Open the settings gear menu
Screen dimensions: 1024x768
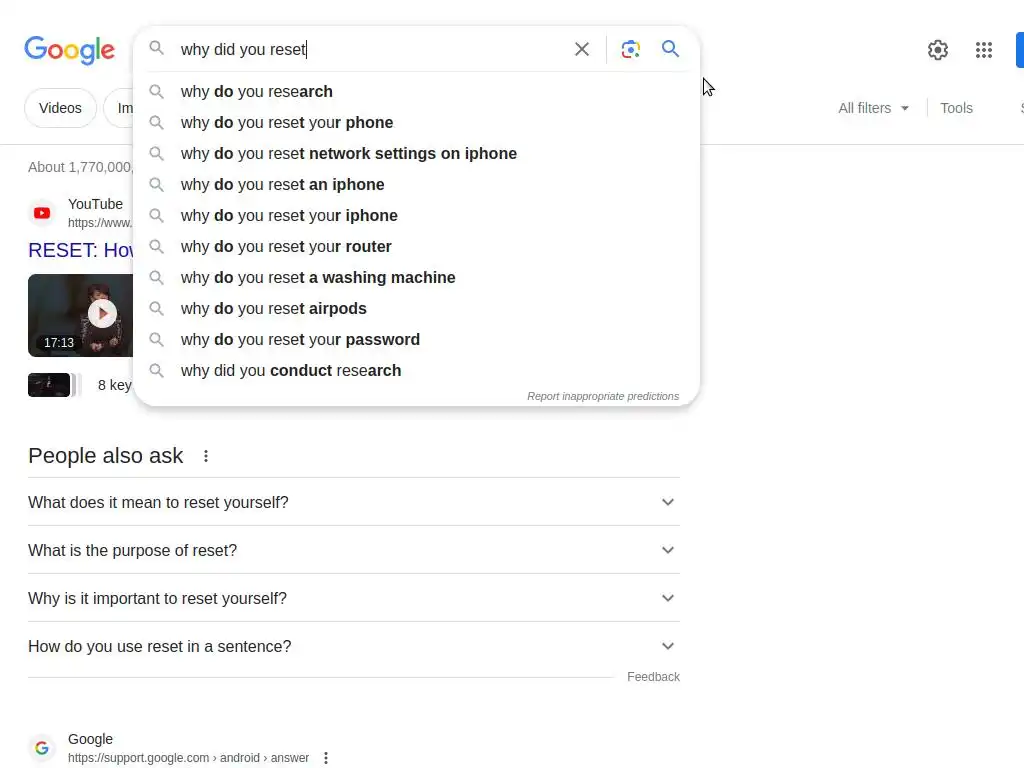[x=938, y=50]
